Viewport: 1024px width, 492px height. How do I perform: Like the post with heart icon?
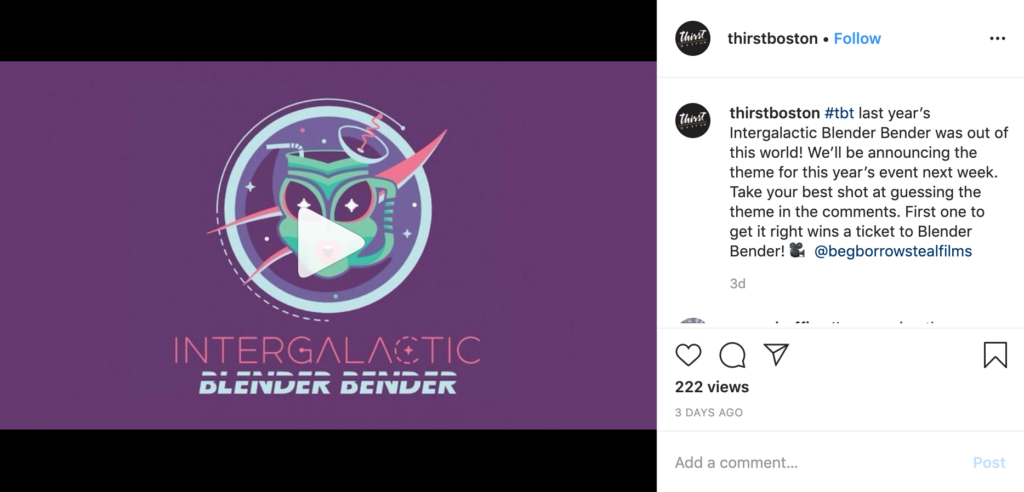point(688,355)
